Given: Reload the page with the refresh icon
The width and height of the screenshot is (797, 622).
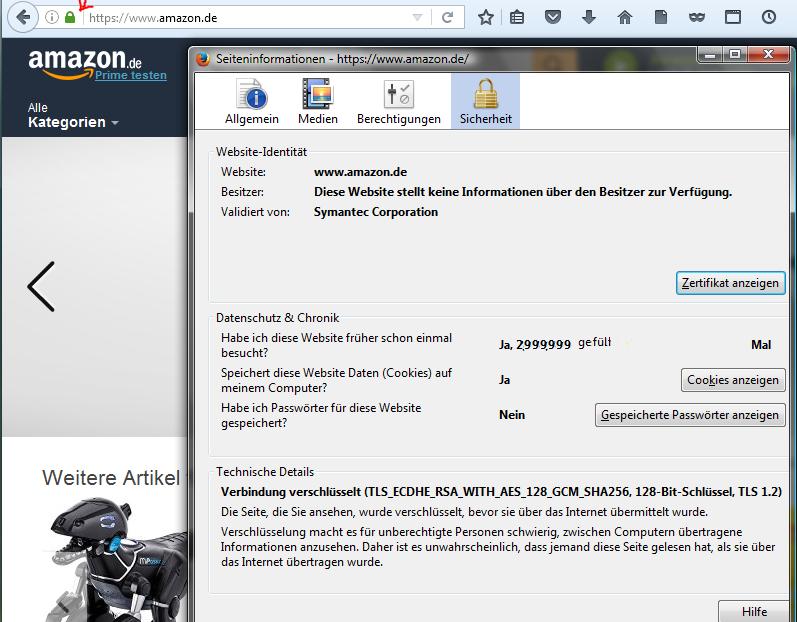Looking at the screenshot, I should click(x=447, y=18).
